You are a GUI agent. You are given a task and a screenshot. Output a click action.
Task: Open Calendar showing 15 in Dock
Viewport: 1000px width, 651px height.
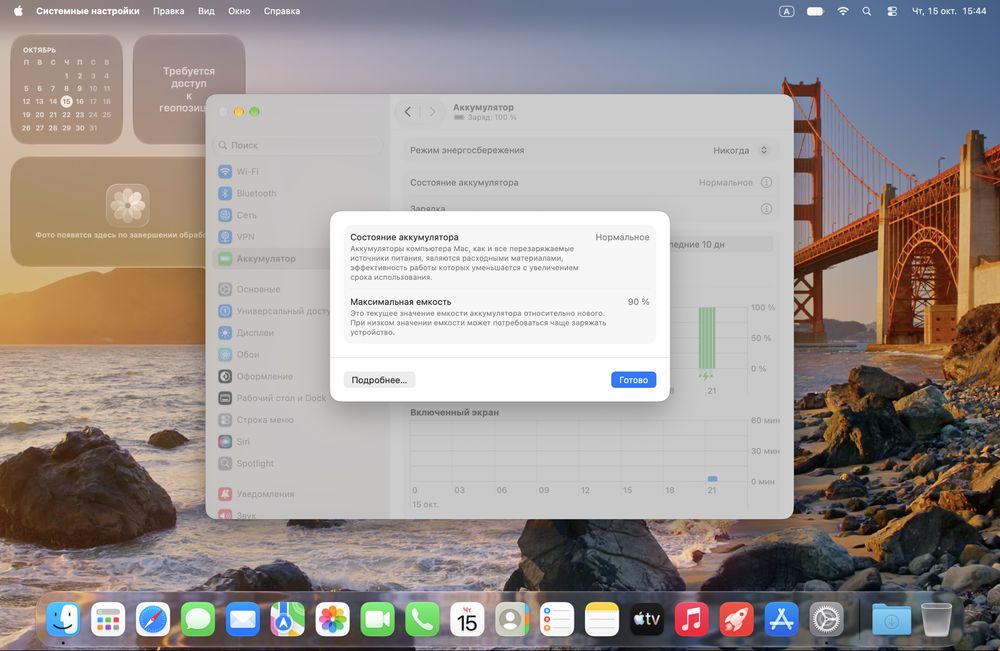point(467,619)
